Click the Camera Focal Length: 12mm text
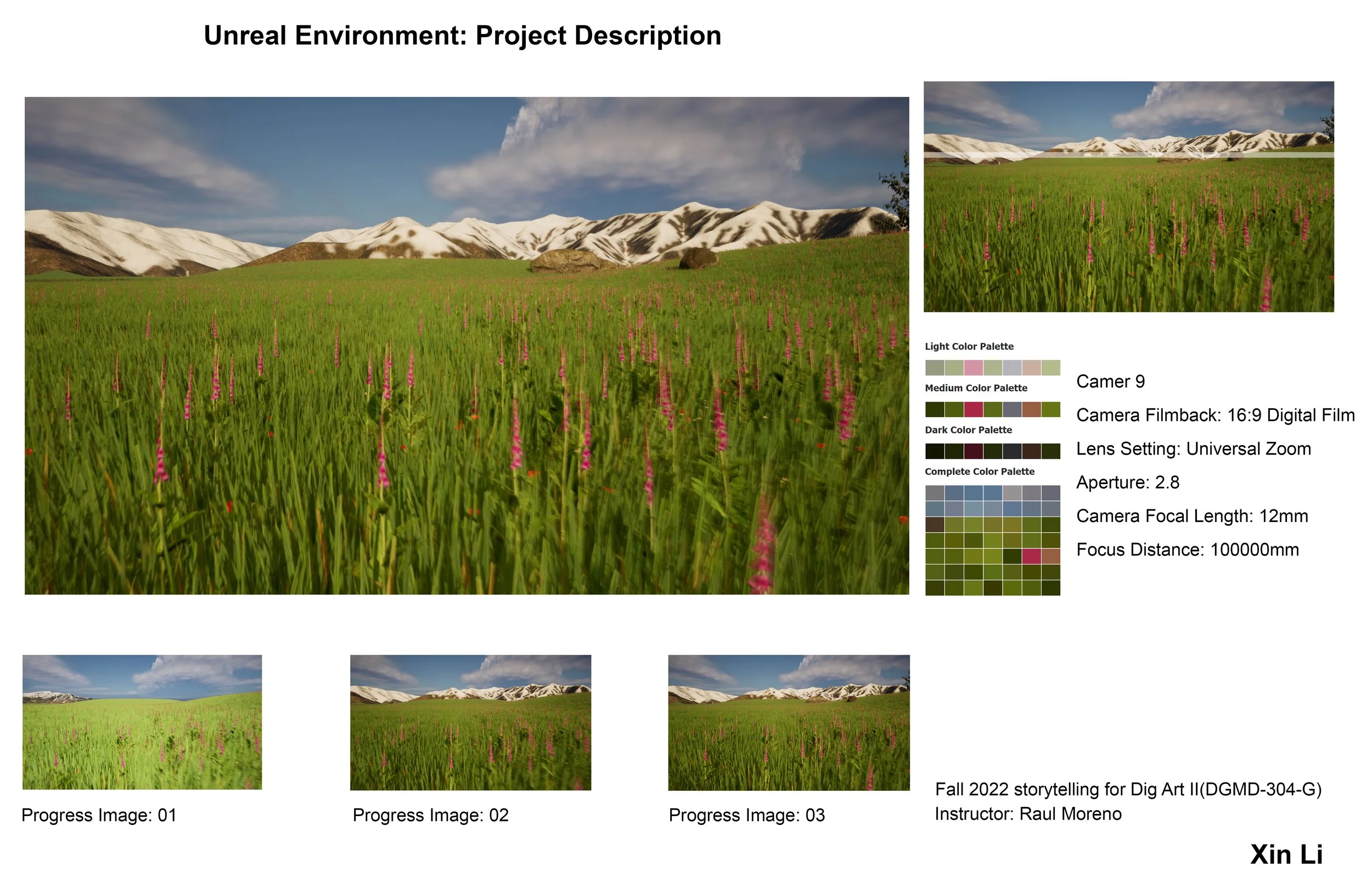Viewport: 1372px width, 888px height. pyautogui.click(x=1192, y=516)
